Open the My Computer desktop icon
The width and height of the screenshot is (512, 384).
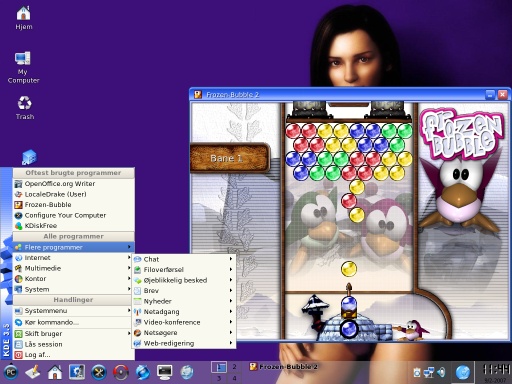coord(23,67)
